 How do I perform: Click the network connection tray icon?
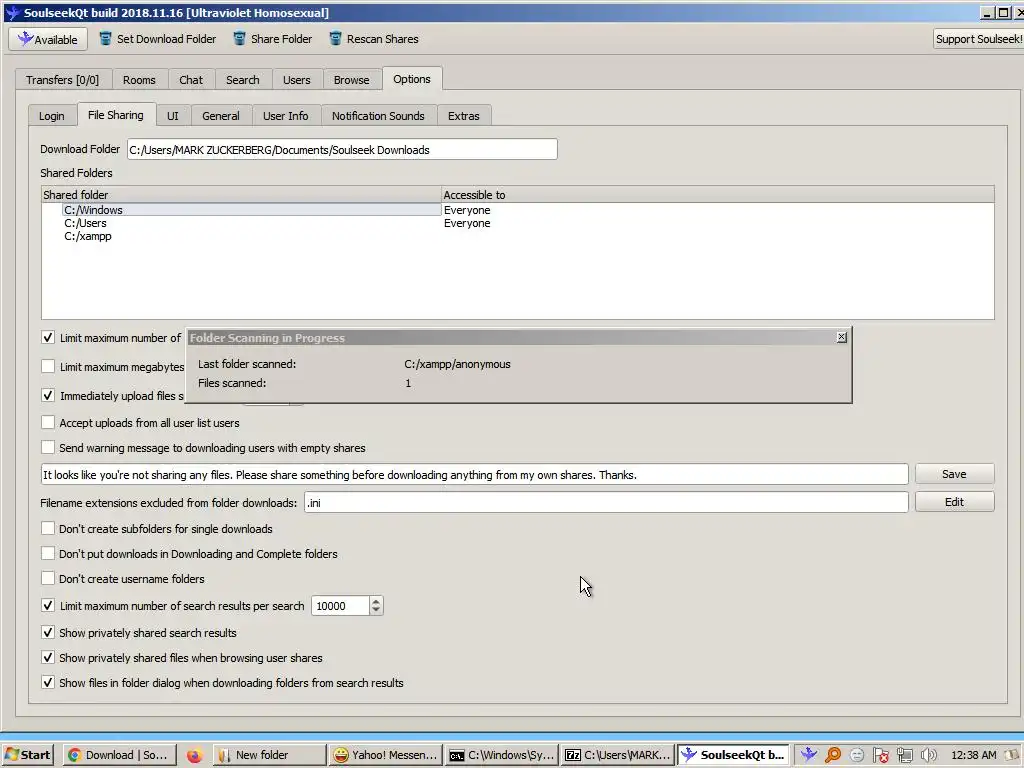tap(904, 755)
